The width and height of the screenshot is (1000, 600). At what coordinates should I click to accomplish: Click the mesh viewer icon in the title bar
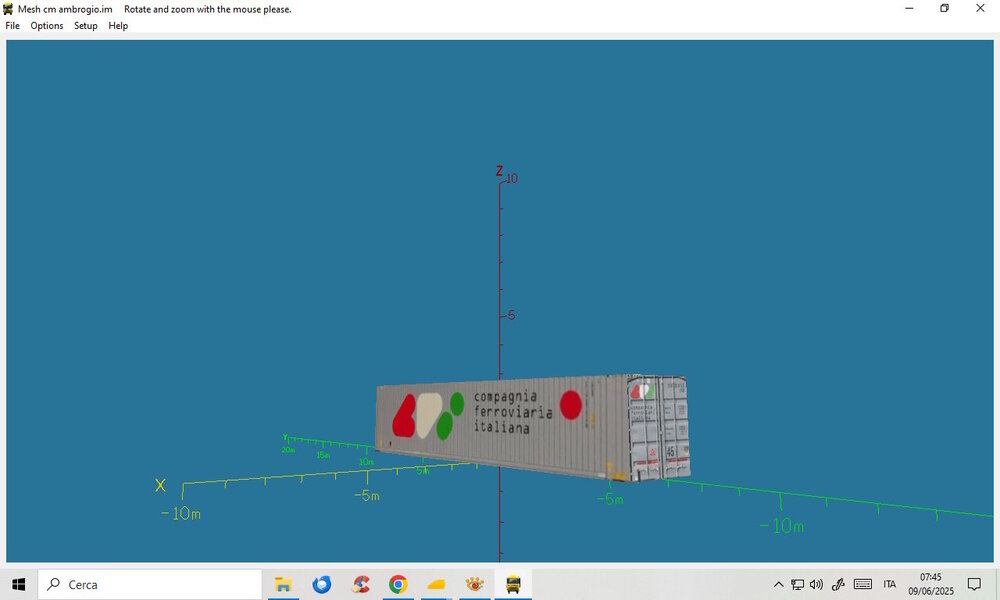coord(8,9)
